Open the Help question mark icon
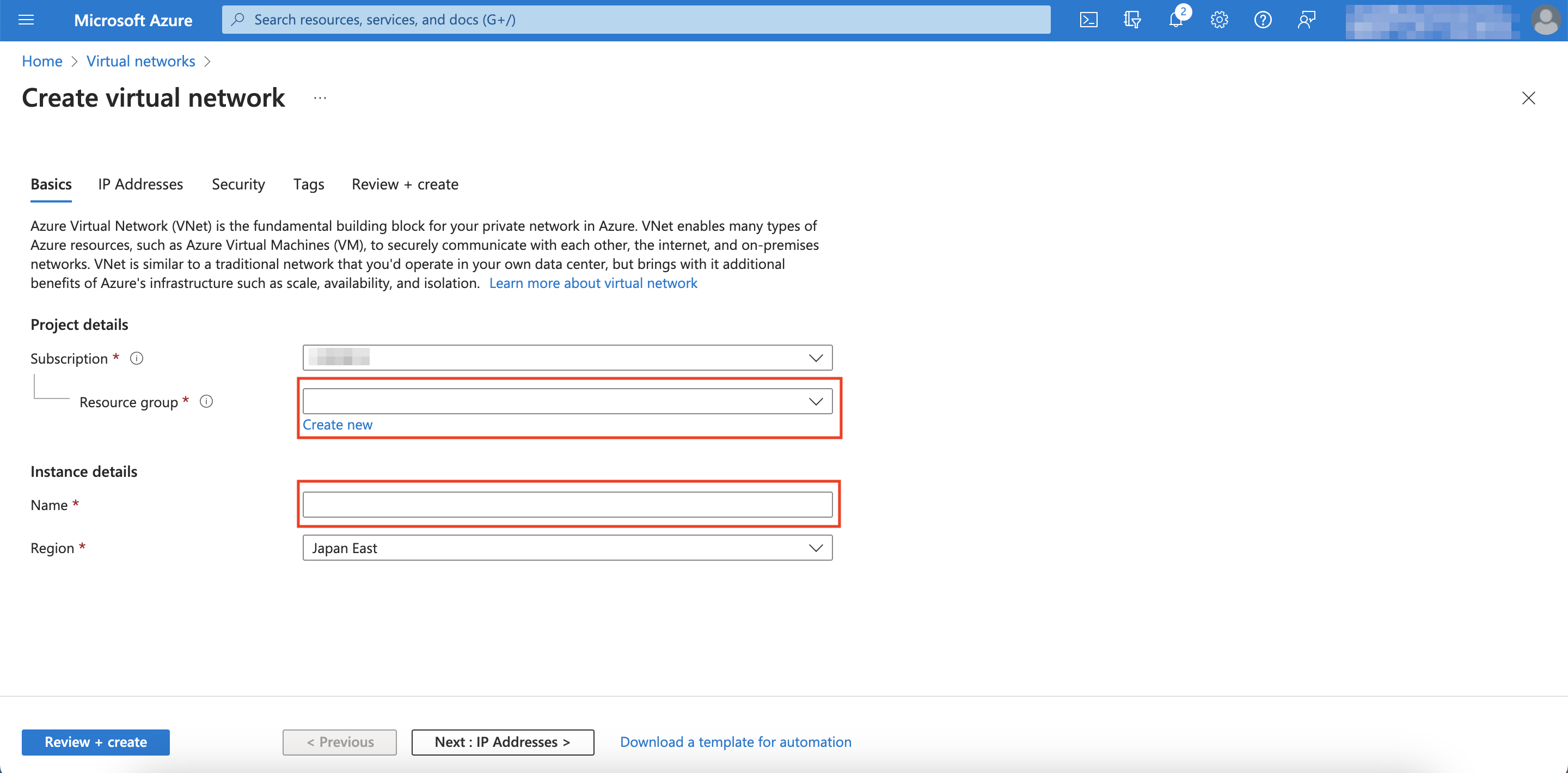The width and height of the screenshot is (1568, 773). 1263,20
